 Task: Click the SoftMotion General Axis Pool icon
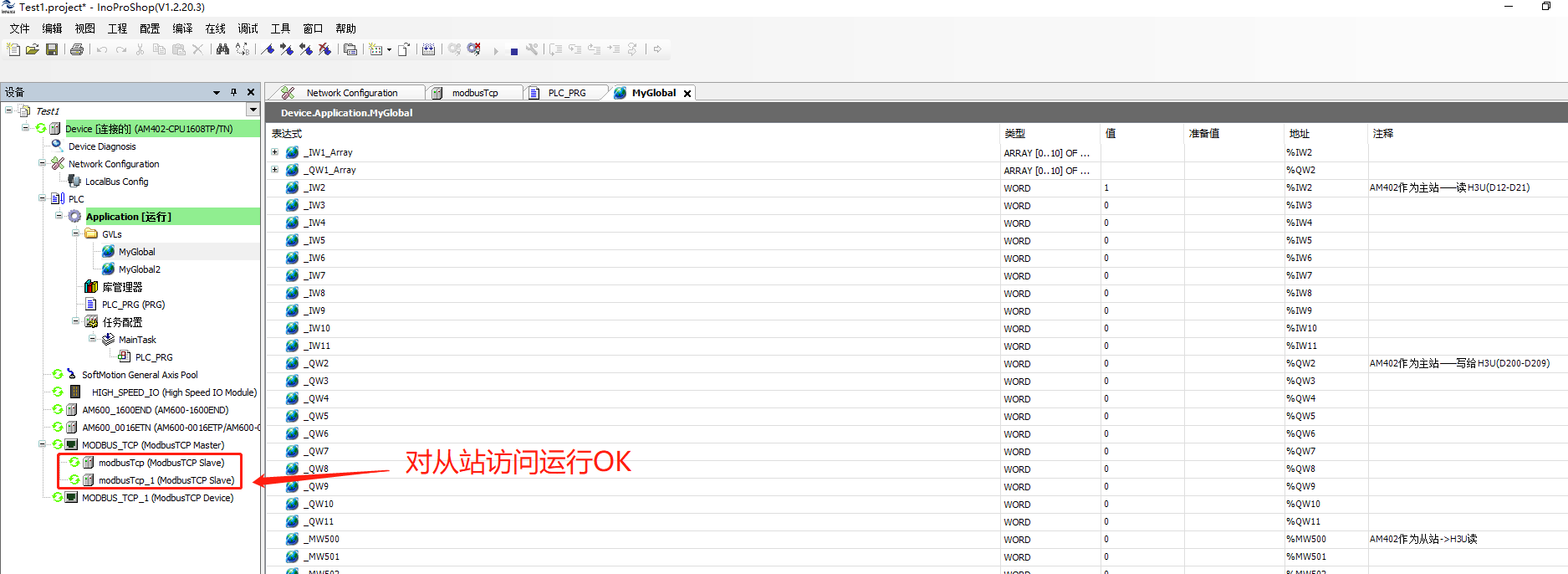(x=72, y=374)
